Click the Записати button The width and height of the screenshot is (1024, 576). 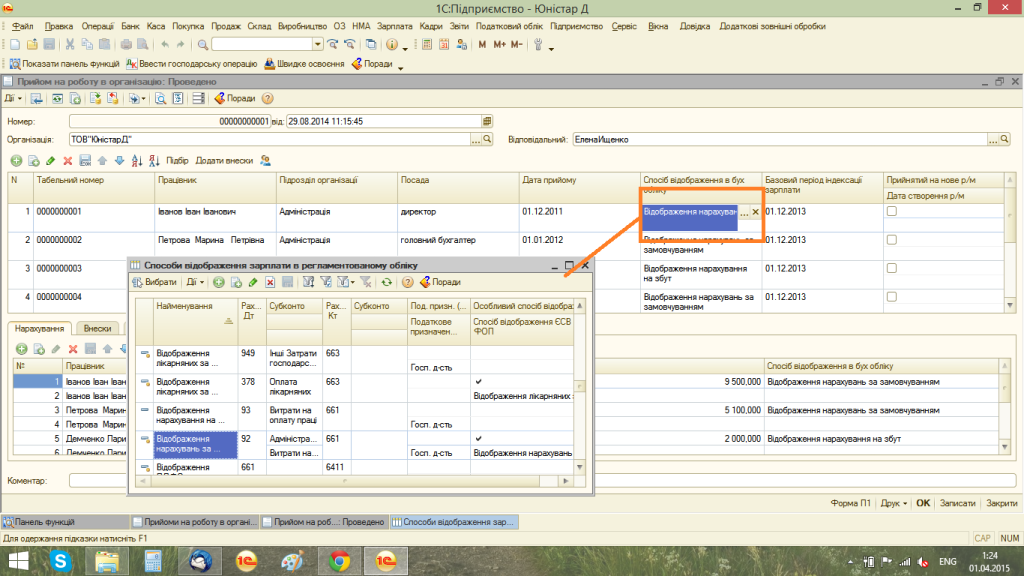pos(957,504)
